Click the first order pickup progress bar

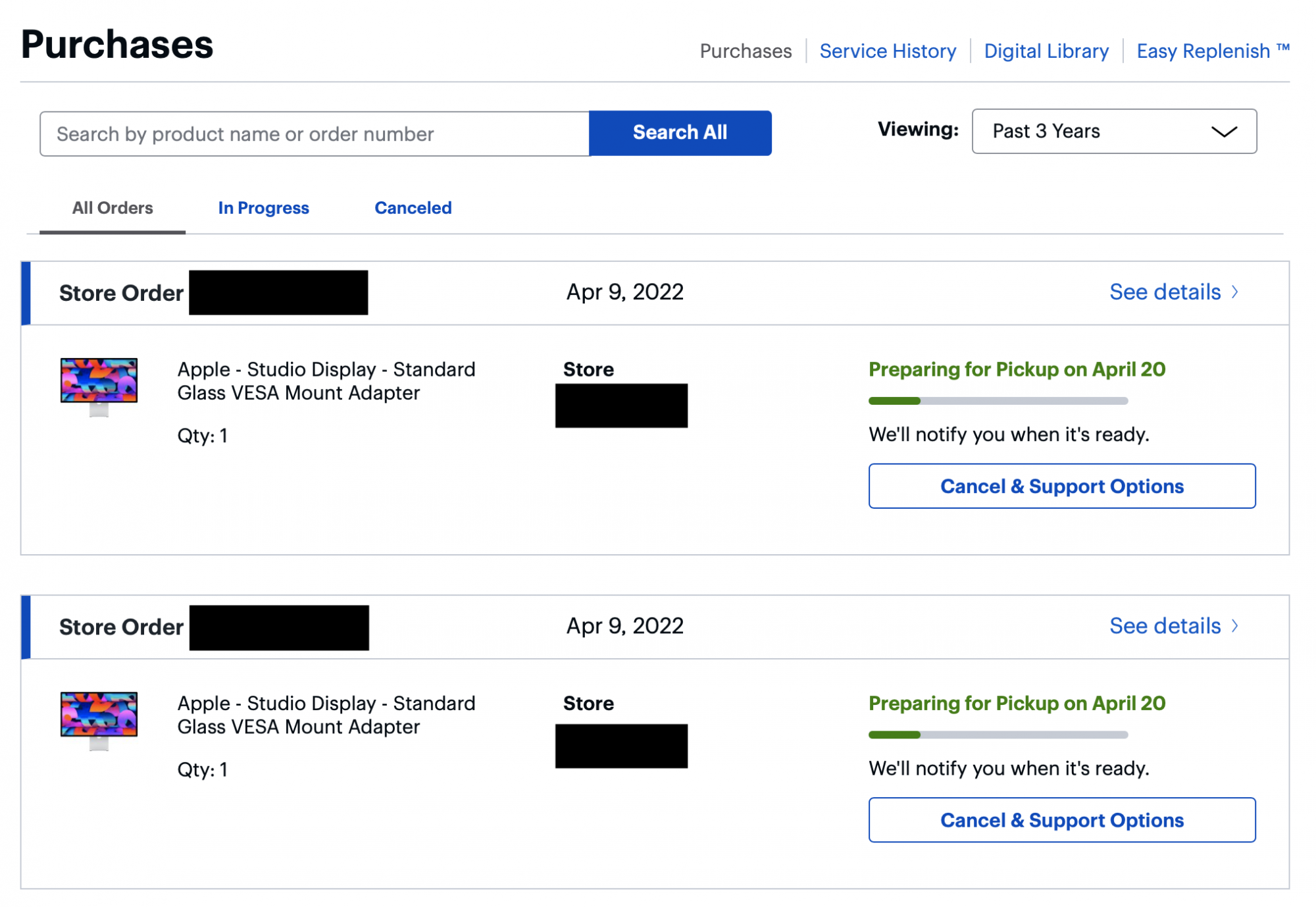point(998,401)
